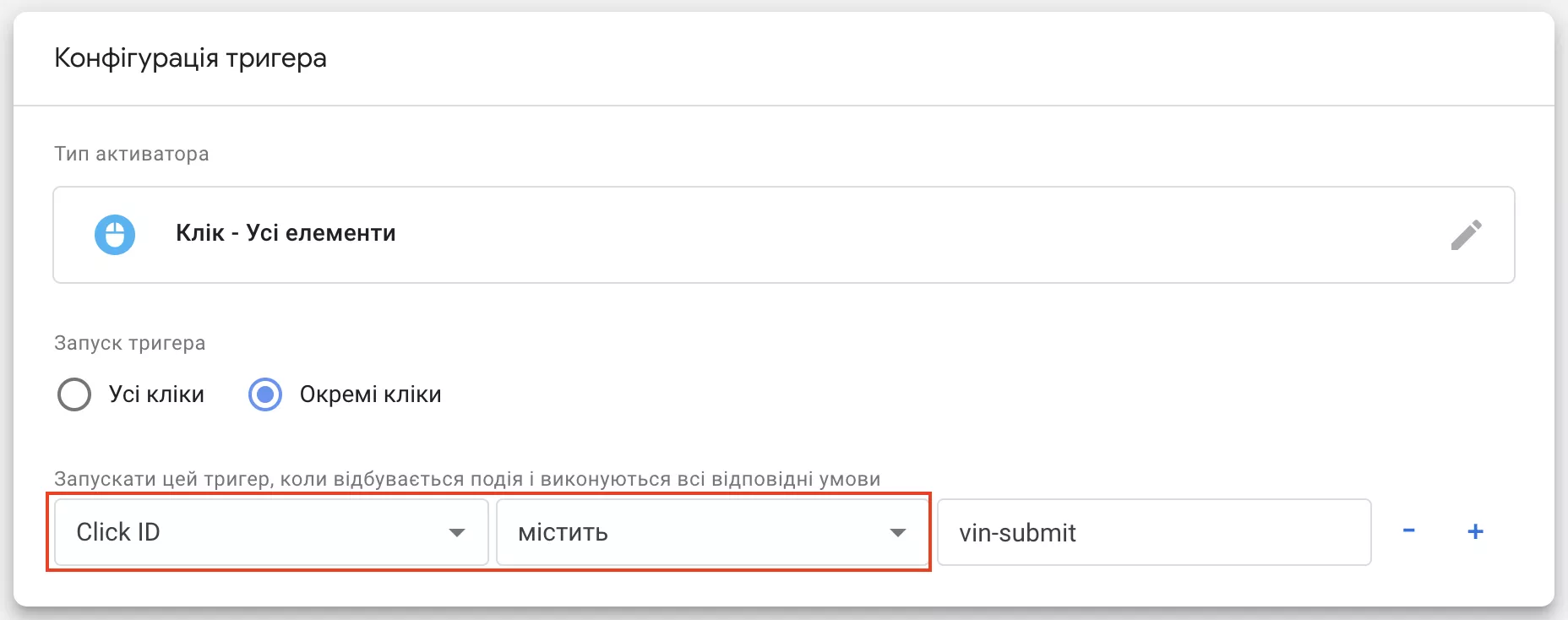Click into the vin-submit value field
Image resolution: width=1568 pixels, height=620 pixels.
1154,532
